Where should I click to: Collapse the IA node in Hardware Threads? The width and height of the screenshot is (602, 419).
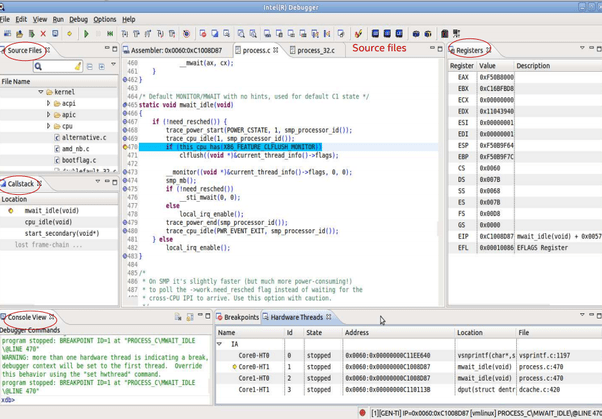(x=220, y=344)
